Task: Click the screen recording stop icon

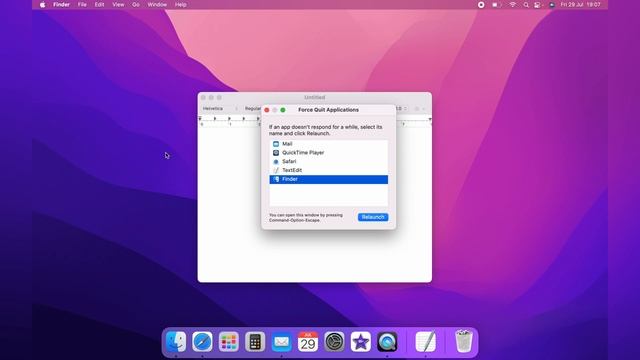Action: 481,4
